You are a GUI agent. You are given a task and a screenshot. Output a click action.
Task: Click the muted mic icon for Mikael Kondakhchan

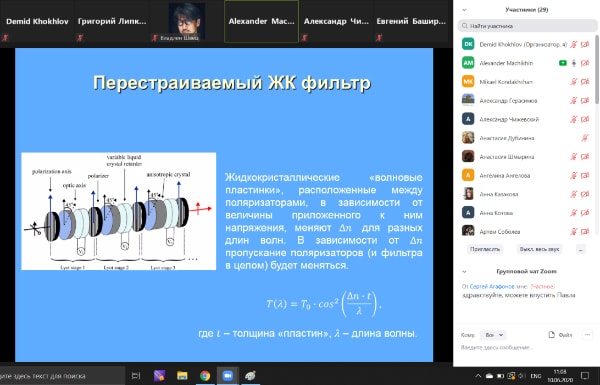click(x=574, y=82)
